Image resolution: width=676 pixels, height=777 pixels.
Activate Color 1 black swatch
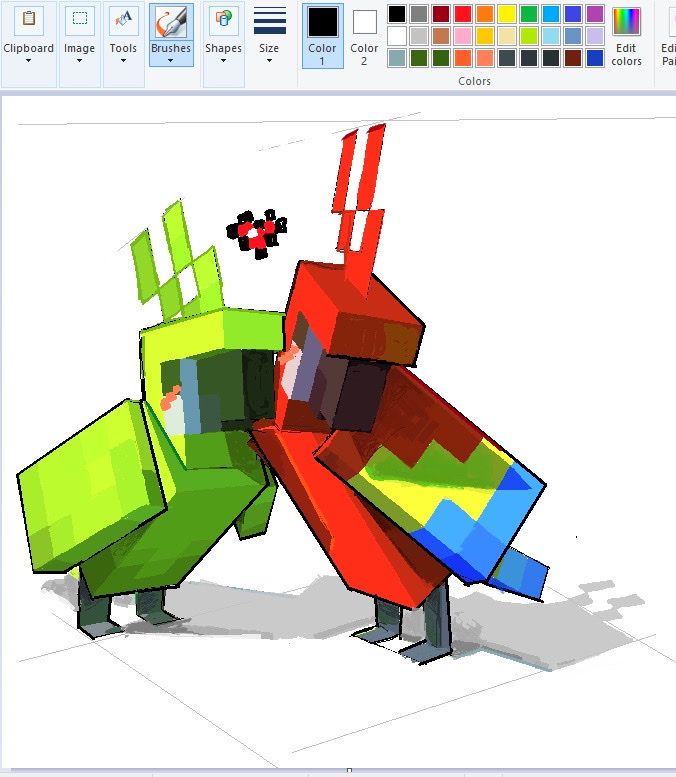click(x=323, y=22)
